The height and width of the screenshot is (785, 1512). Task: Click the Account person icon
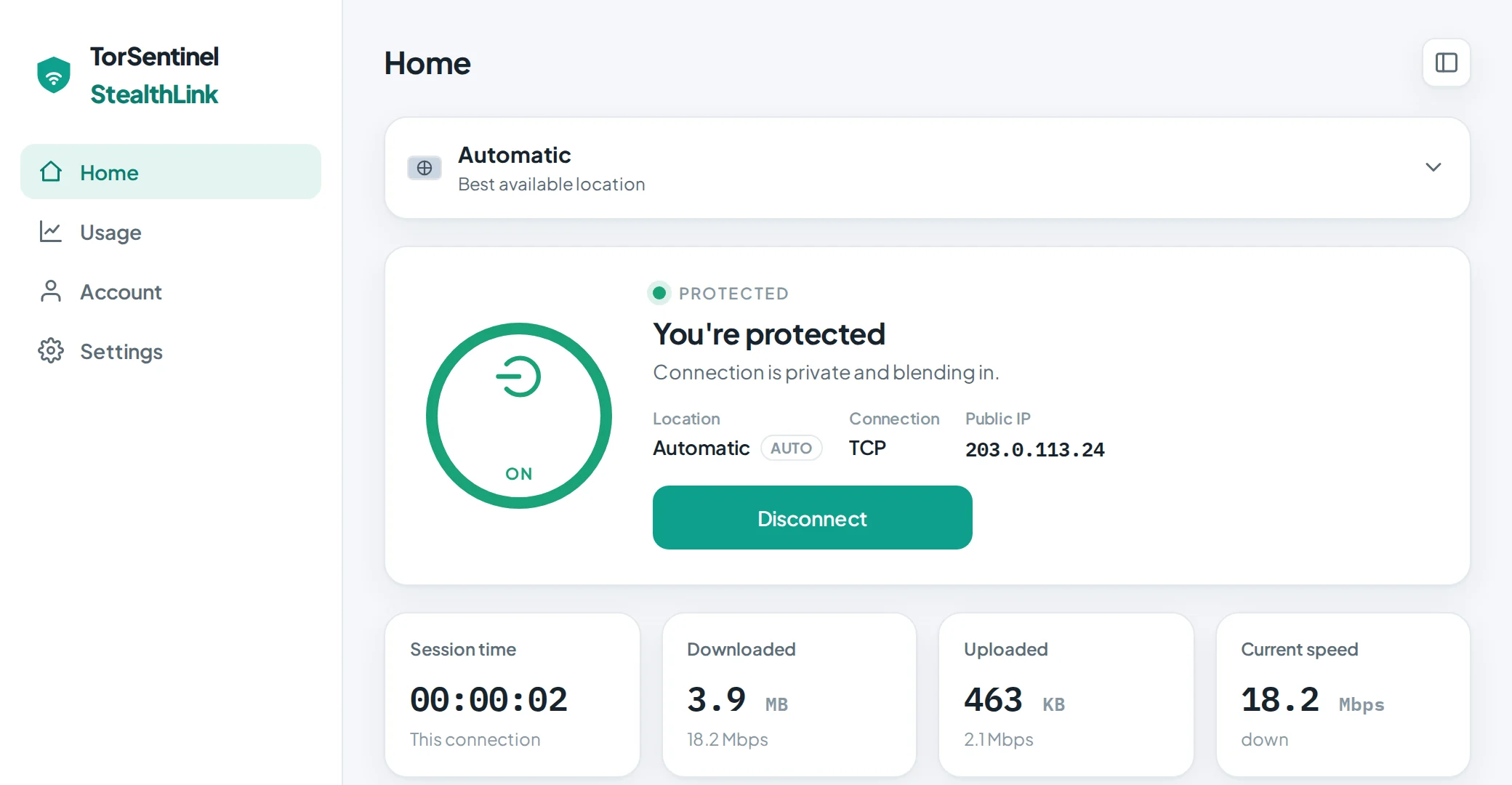pyautogui.click(x=51, y=291)
